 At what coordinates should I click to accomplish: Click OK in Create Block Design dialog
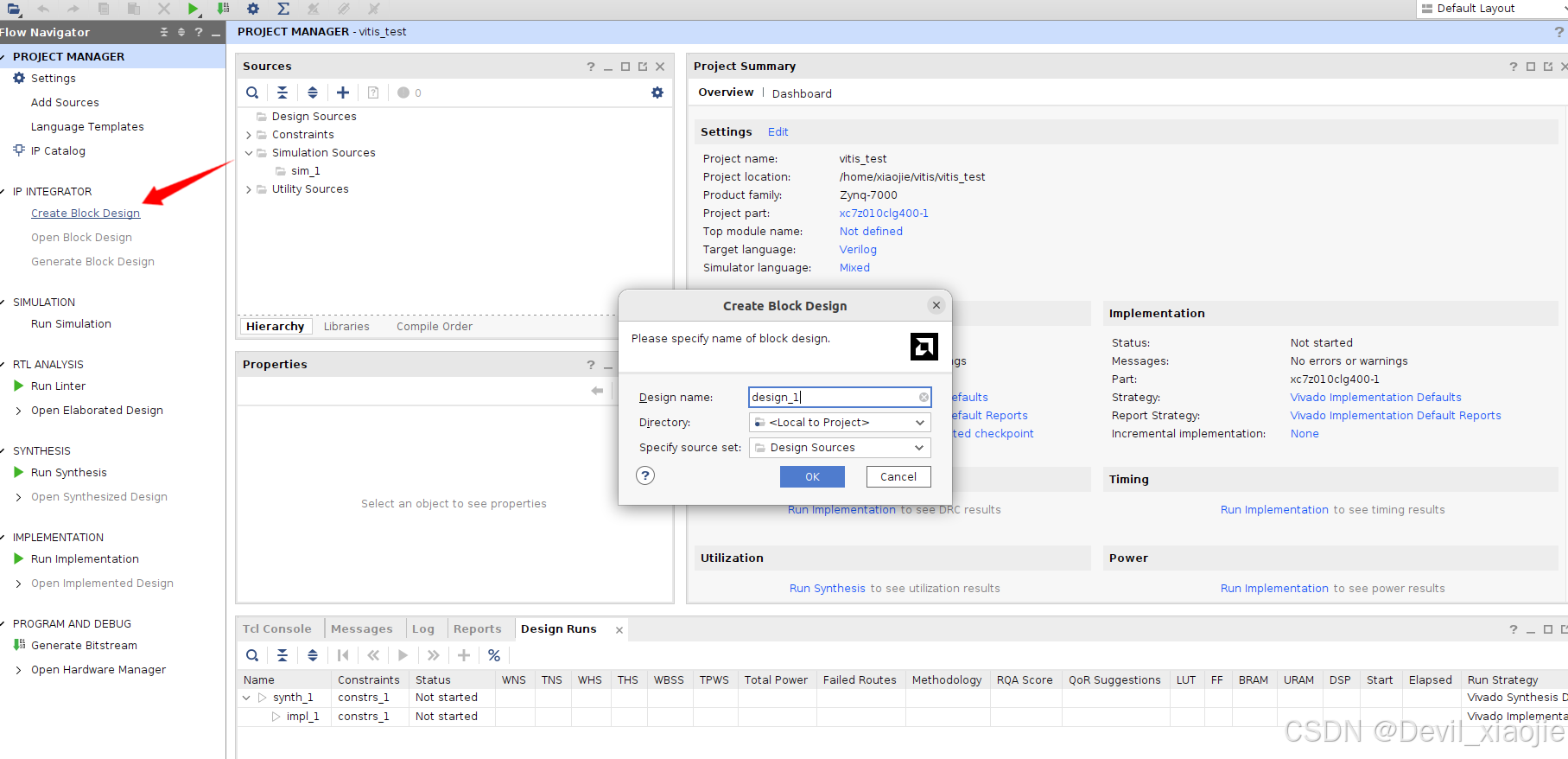point(812,476)
